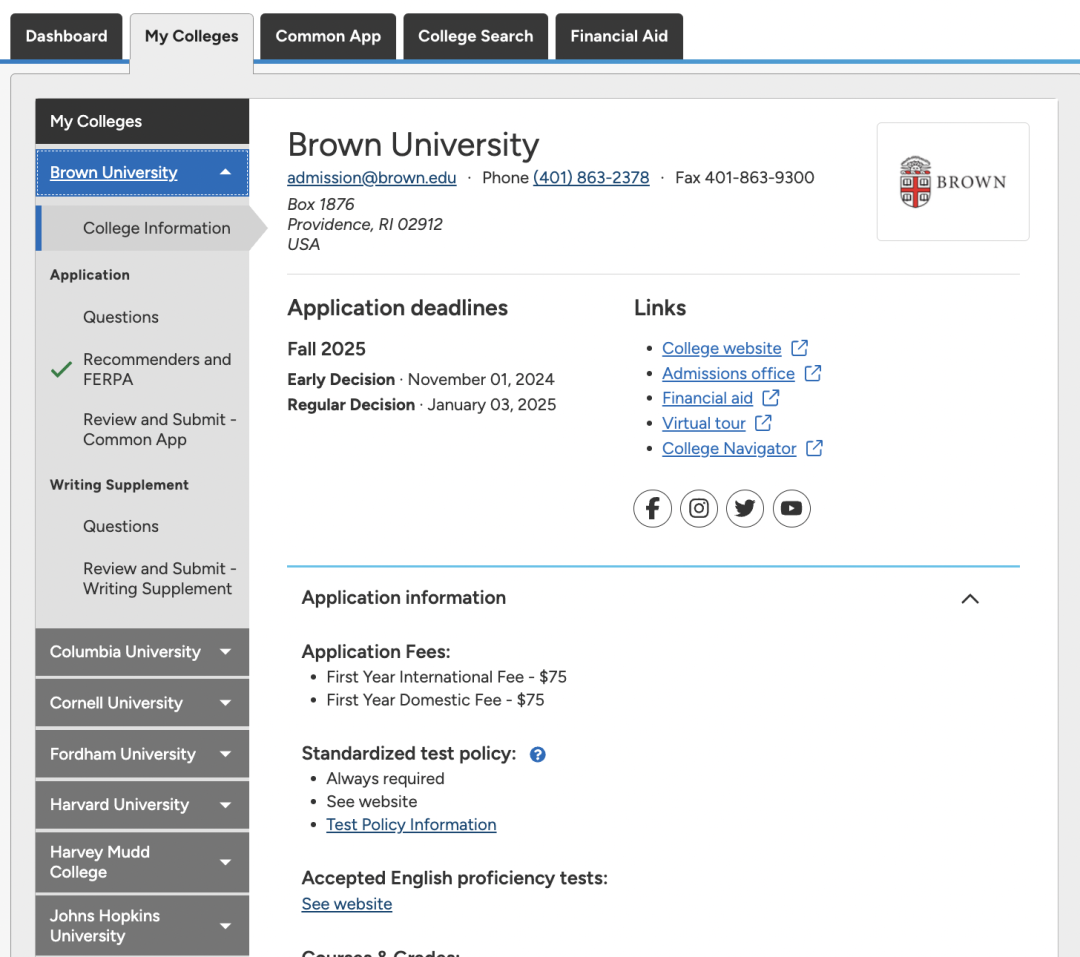Click the Test Policy Information link

click(x=411, y=825)
